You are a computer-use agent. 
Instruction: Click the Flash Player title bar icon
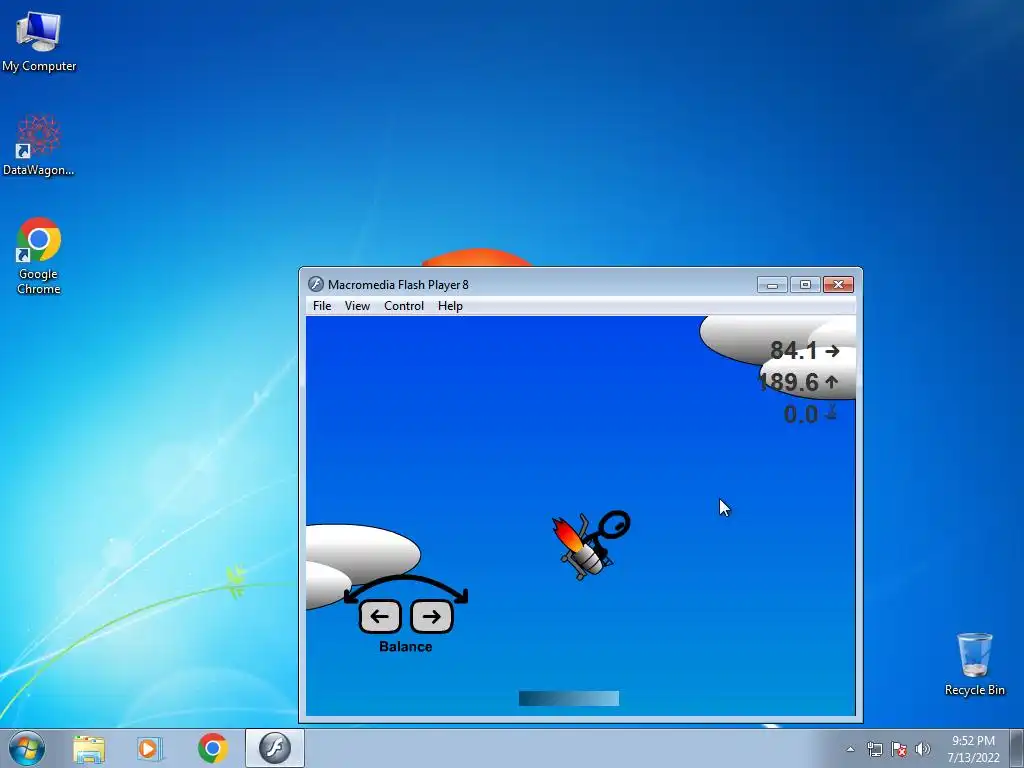(316, 284)
